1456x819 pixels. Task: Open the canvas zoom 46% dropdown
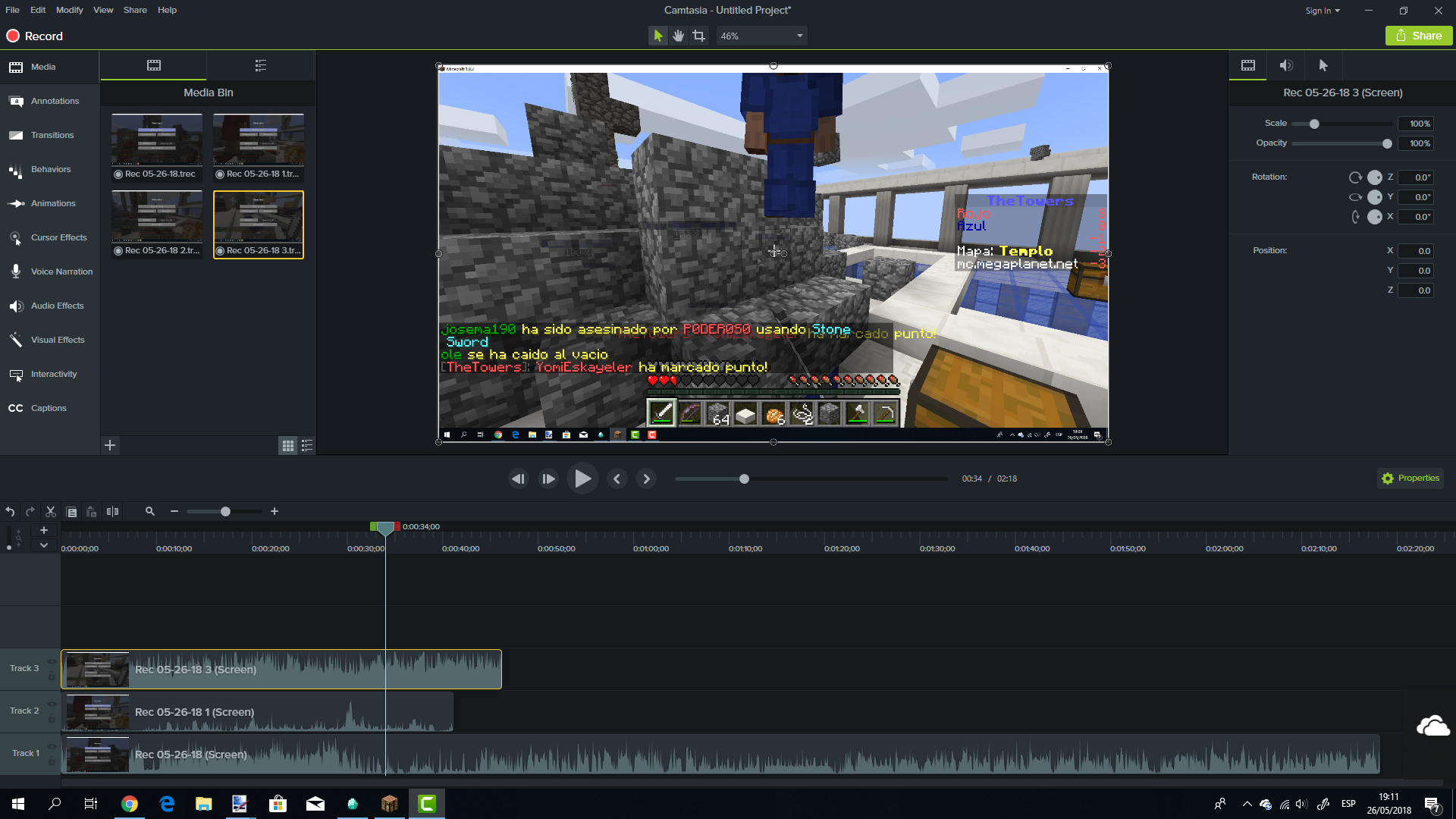(761, 36)
